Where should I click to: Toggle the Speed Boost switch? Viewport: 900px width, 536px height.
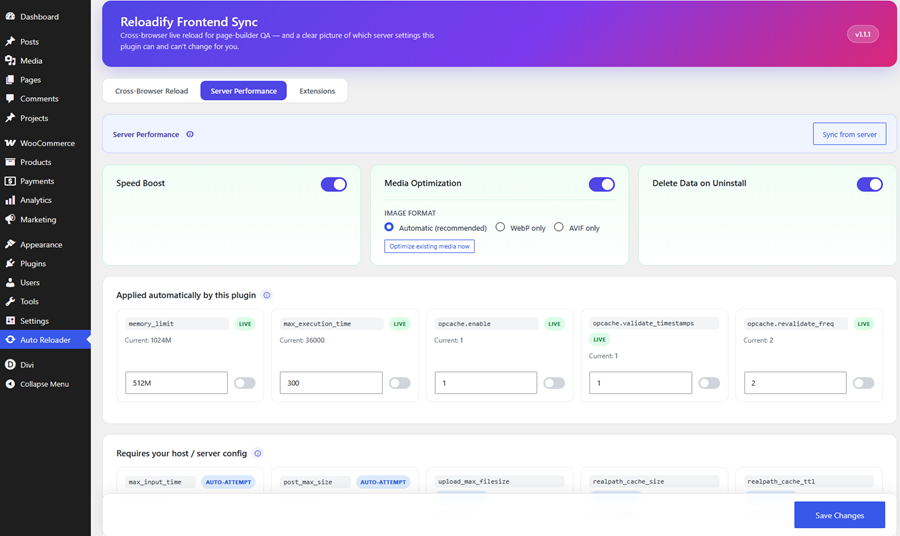tap(333, 184)
